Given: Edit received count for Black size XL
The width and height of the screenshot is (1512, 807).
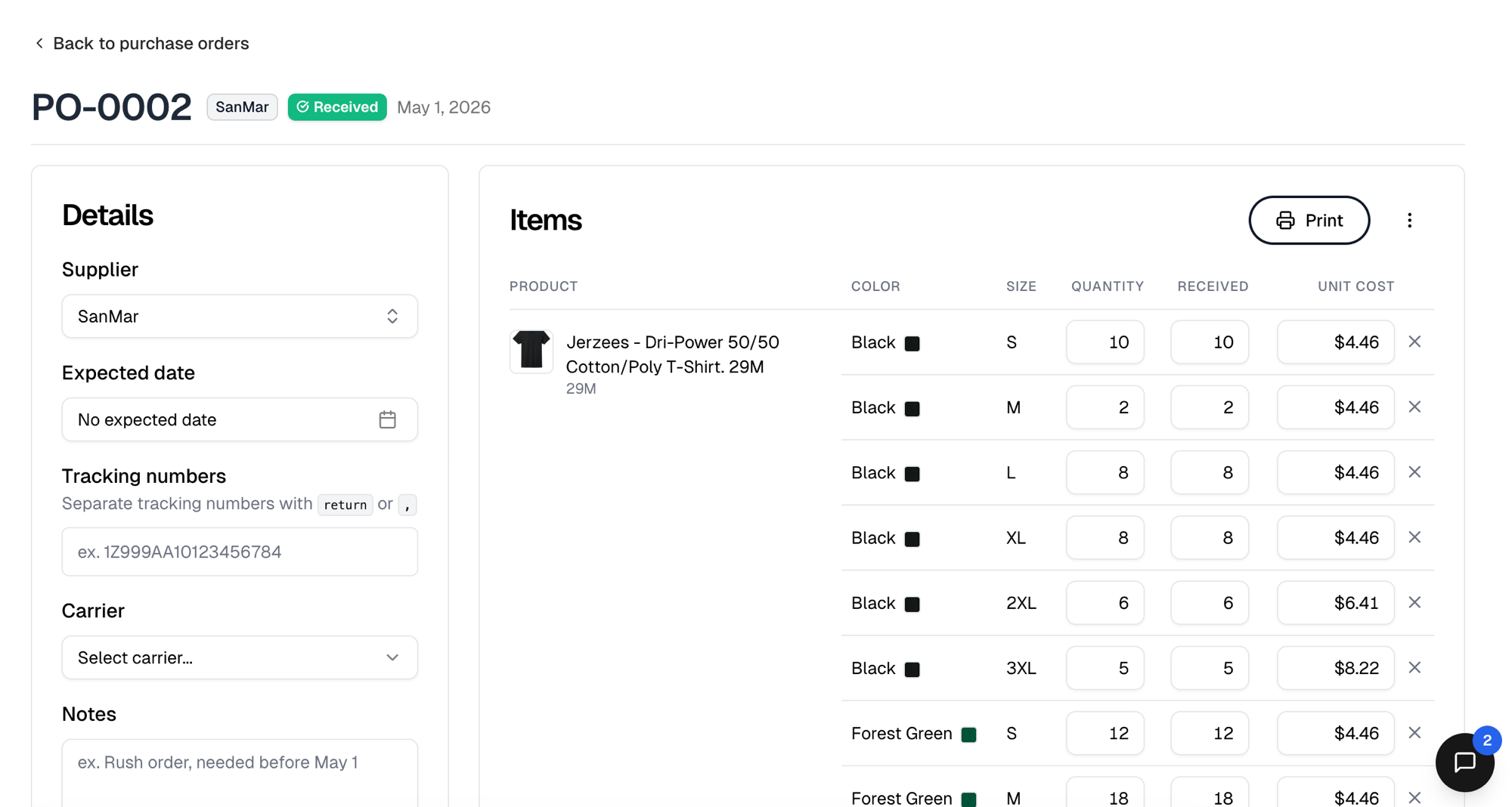Looking at the screenshot, I should (x=1210, y=537).
